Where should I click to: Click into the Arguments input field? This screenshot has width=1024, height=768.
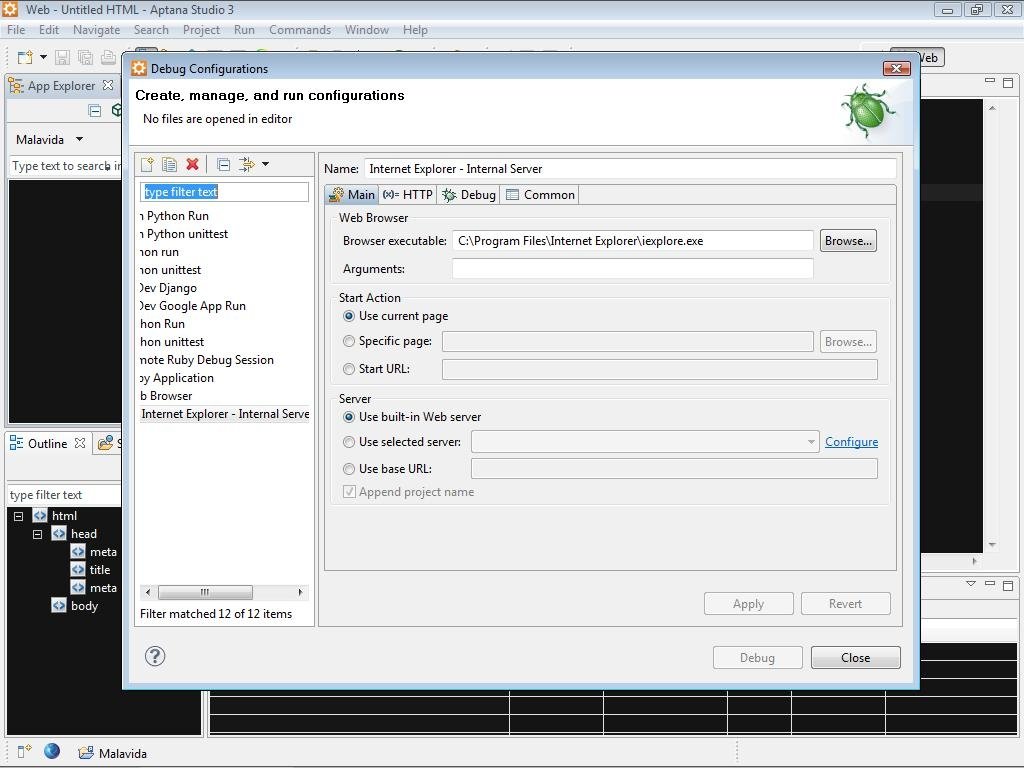coord(633,268)
